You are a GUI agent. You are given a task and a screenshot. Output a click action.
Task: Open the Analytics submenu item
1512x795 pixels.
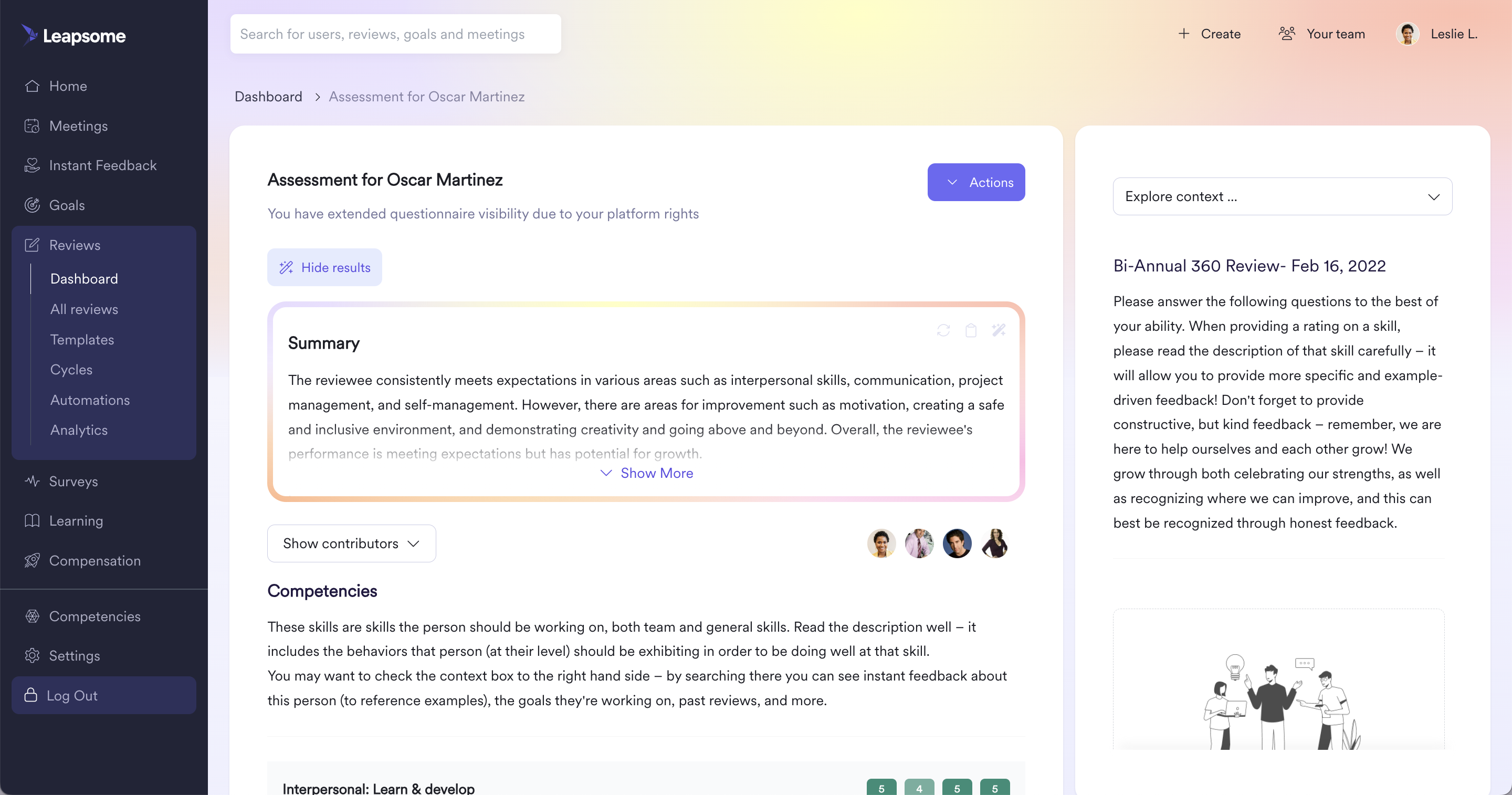(x=79, y=431)
